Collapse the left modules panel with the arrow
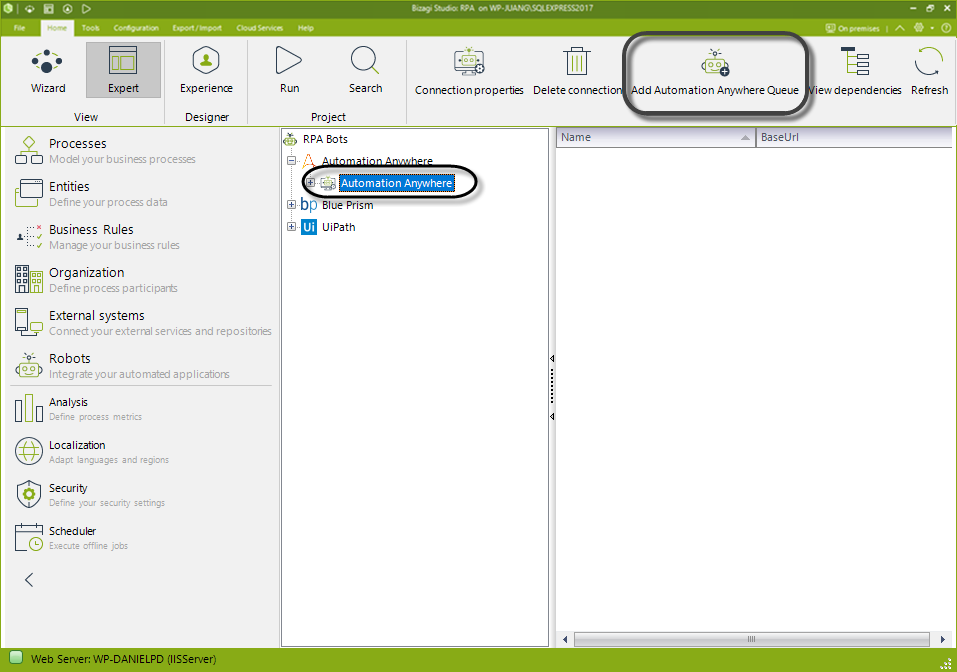This screenshot has width=957, height=672. click(x=29, y=580)
